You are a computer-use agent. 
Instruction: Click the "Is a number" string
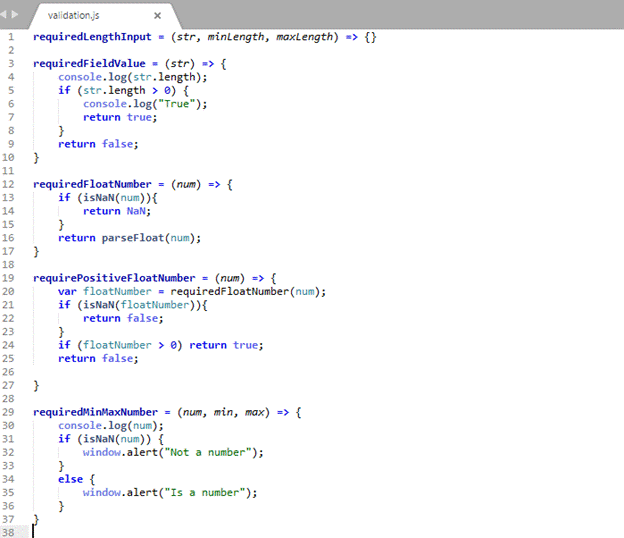(205, 493)
